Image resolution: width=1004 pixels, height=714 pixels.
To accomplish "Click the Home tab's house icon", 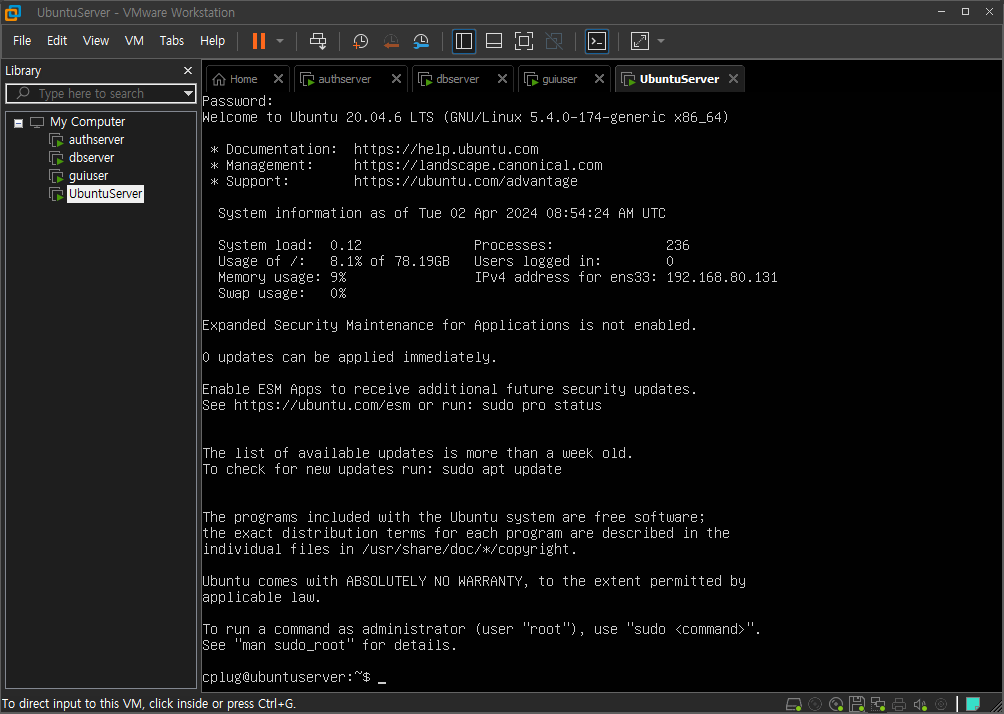I will coord(219,79).
